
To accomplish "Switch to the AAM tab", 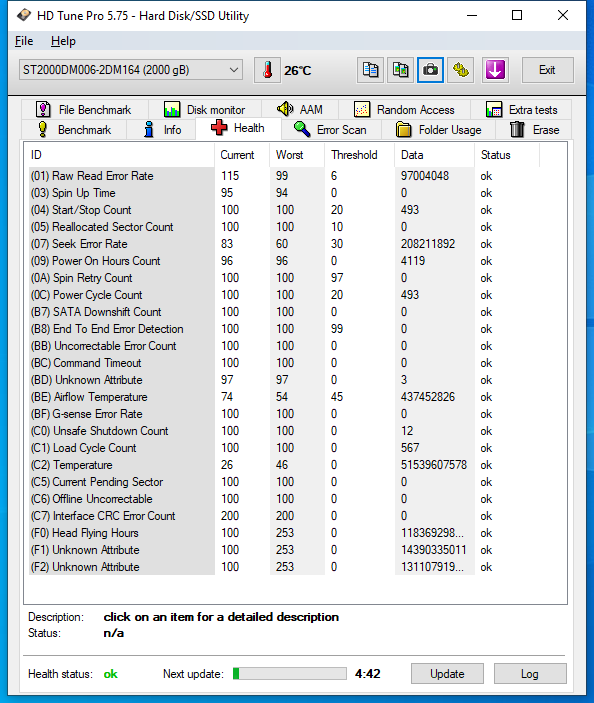I will (300, 109).
